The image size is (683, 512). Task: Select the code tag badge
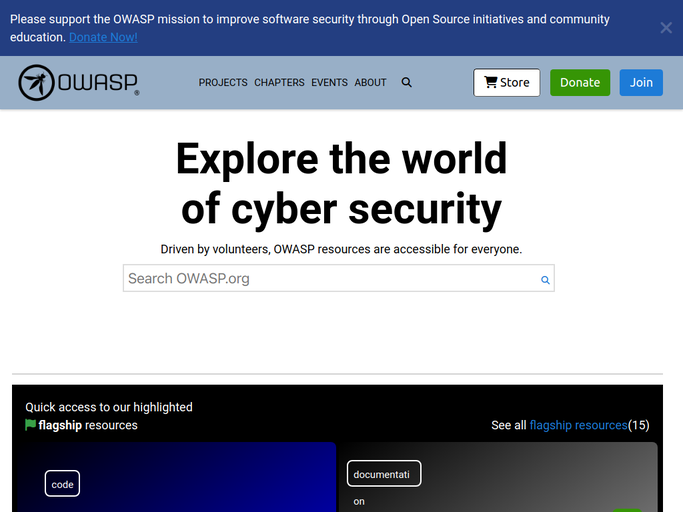pyautogui.click(x=62, y=484)
